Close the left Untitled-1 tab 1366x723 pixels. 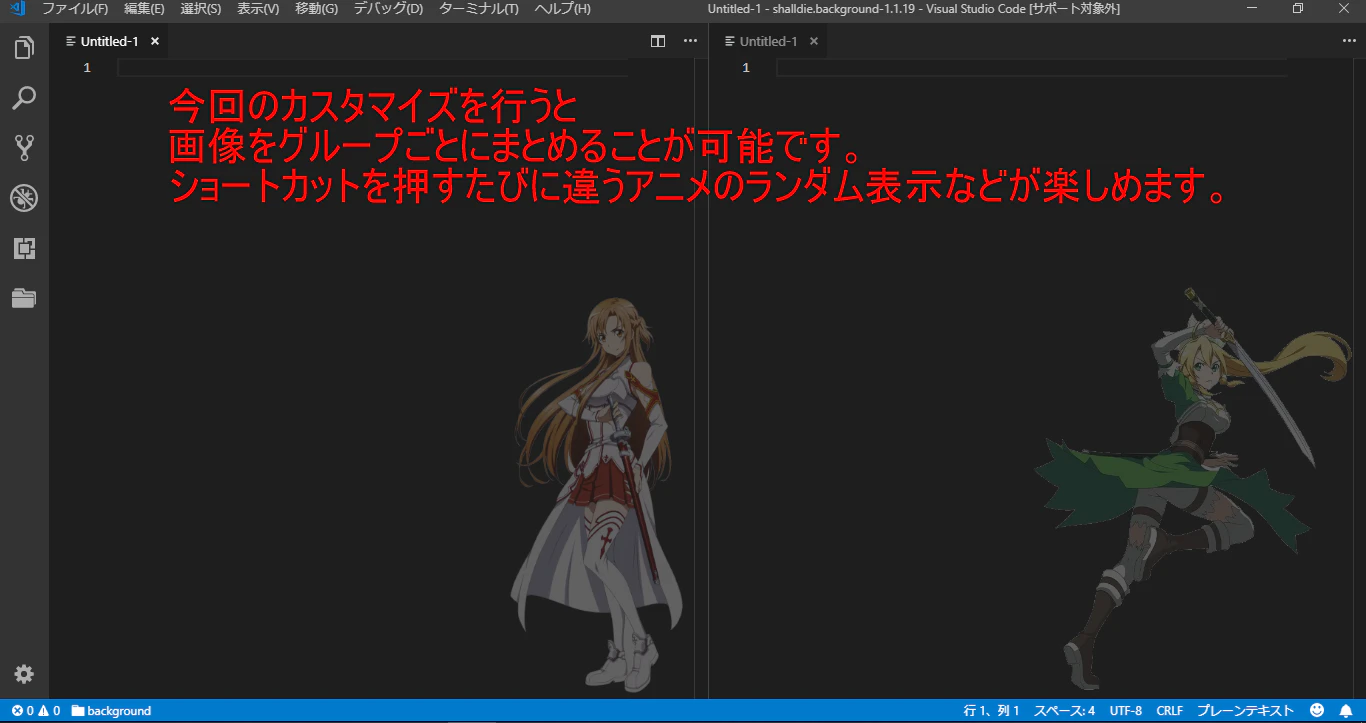coord(155,41)
